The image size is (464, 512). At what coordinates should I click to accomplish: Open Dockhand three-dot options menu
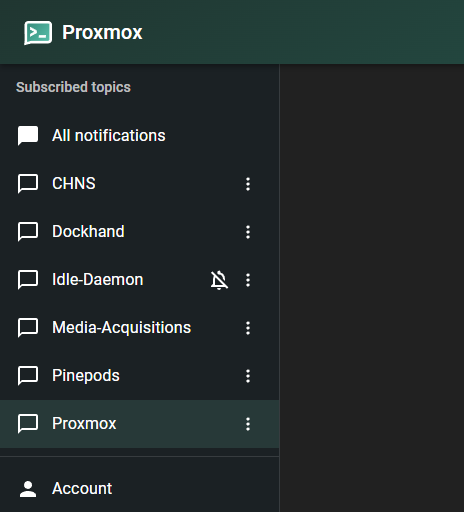(248, 232)
